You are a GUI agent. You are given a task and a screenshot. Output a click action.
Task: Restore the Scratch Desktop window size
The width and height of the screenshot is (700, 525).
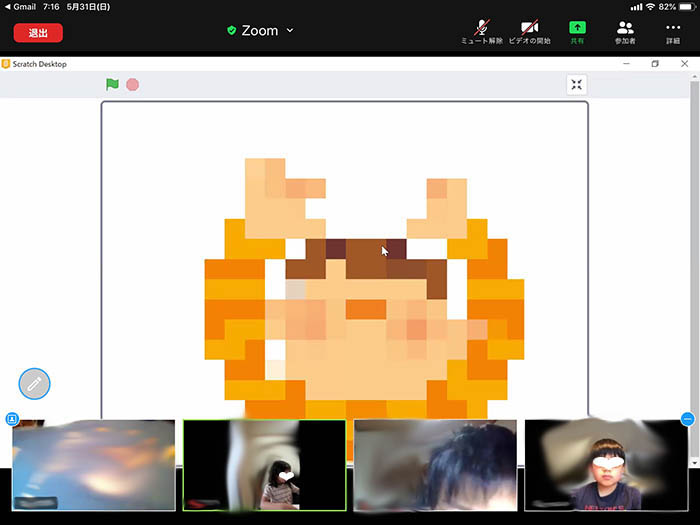point(655,64)
